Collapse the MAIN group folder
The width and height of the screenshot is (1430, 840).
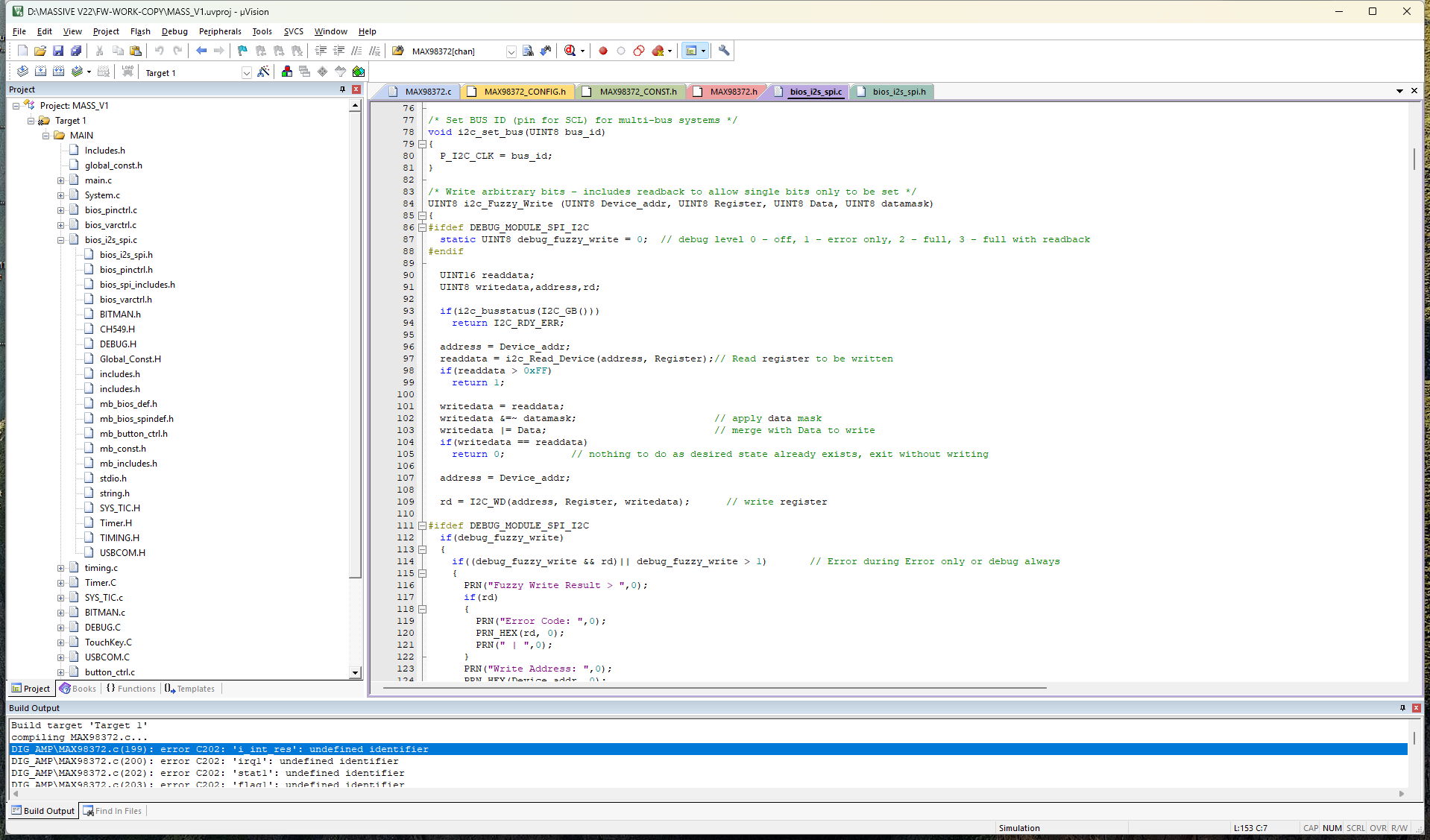46,136
